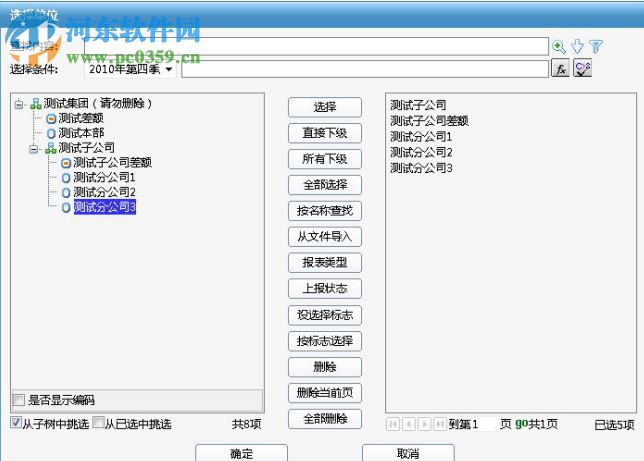Collapse the 测试集团 tree node

19,104
